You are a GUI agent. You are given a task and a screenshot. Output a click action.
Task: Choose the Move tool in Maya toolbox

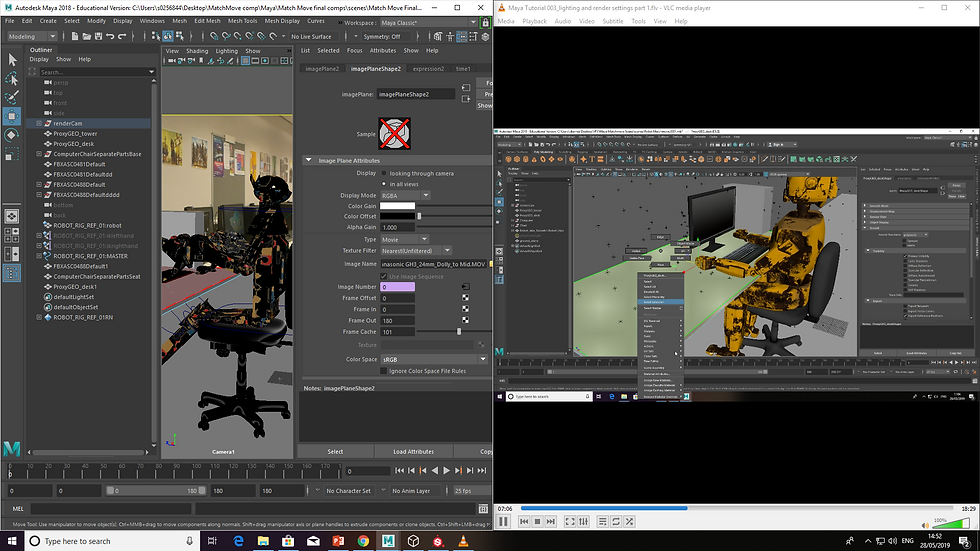pyautogui.click(x=12, y=116)
